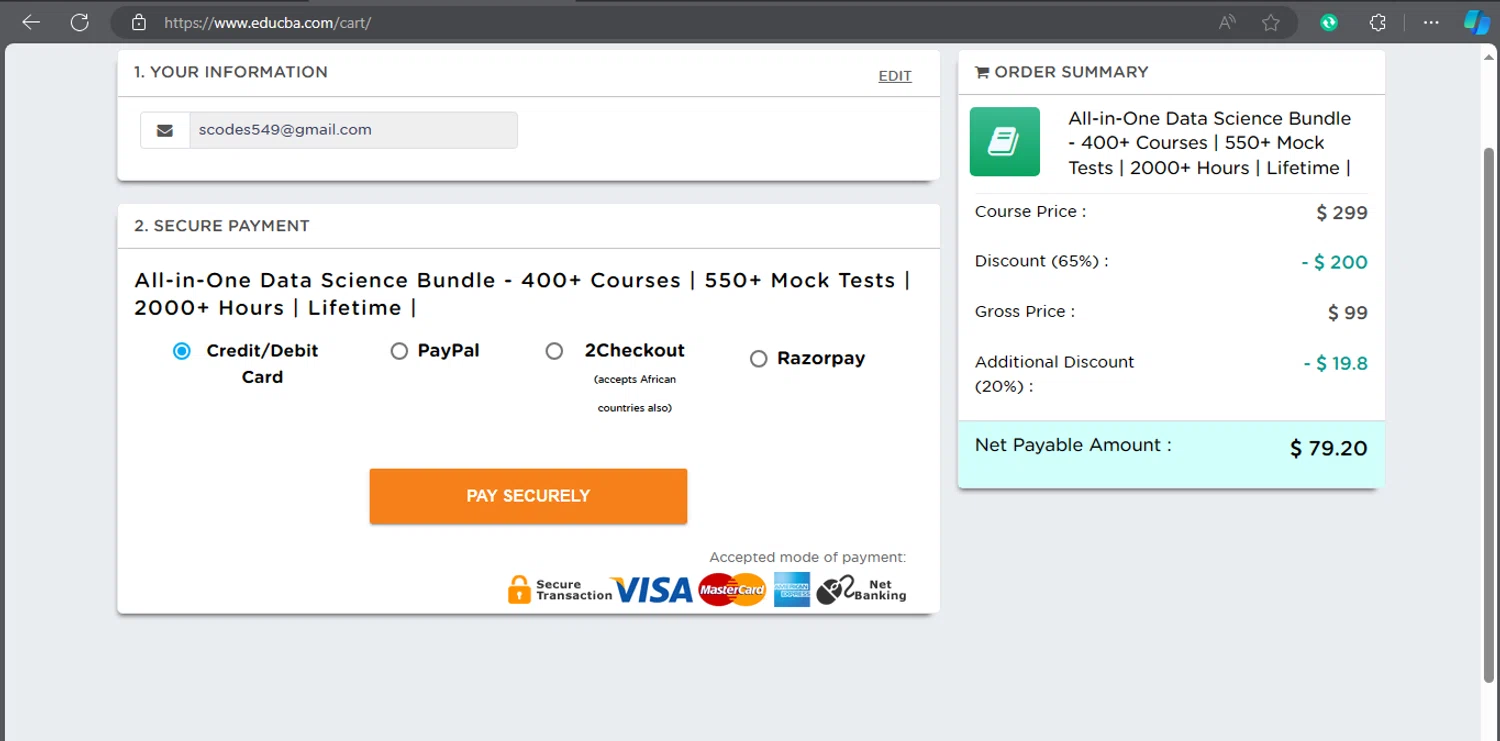Image resolution: width=1500 pixels, height=741 pixels.
Task: Click the browser address bar URL
Action: tap(268, 22)
